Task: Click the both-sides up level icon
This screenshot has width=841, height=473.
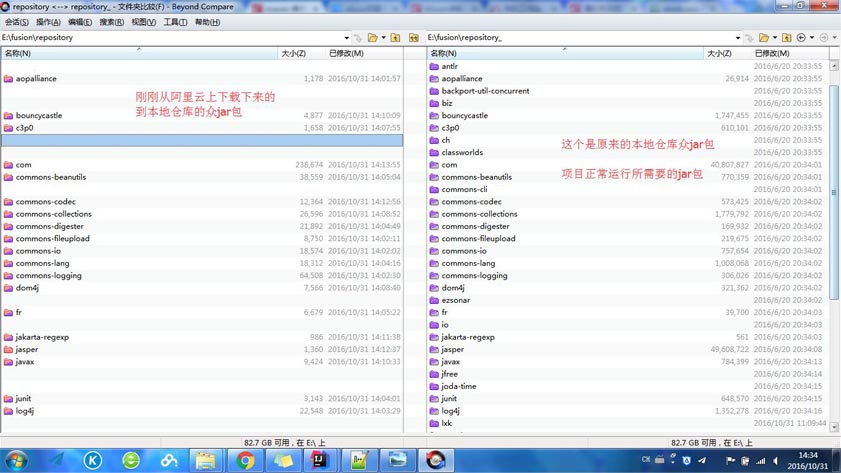Action: tap(414, 38)
